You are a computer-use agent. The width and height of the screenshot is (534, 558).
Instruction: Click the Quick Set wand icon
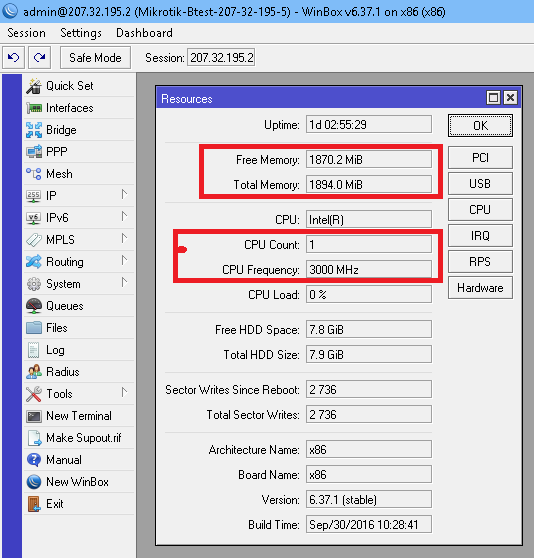coord(34,86)
